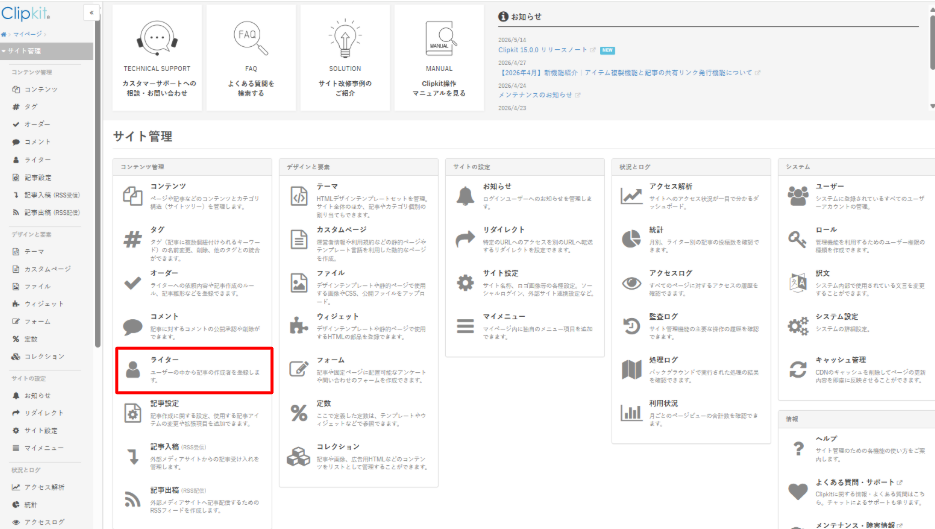Click the 統計 pie chart icon in grid

[631, 239]
